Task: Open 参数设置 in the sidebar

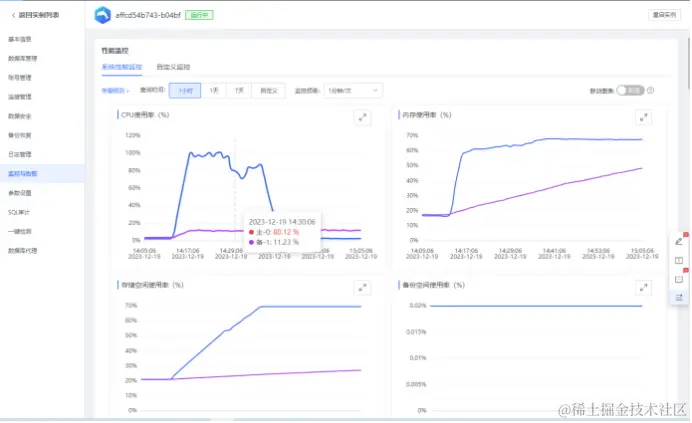Action: 20,193
